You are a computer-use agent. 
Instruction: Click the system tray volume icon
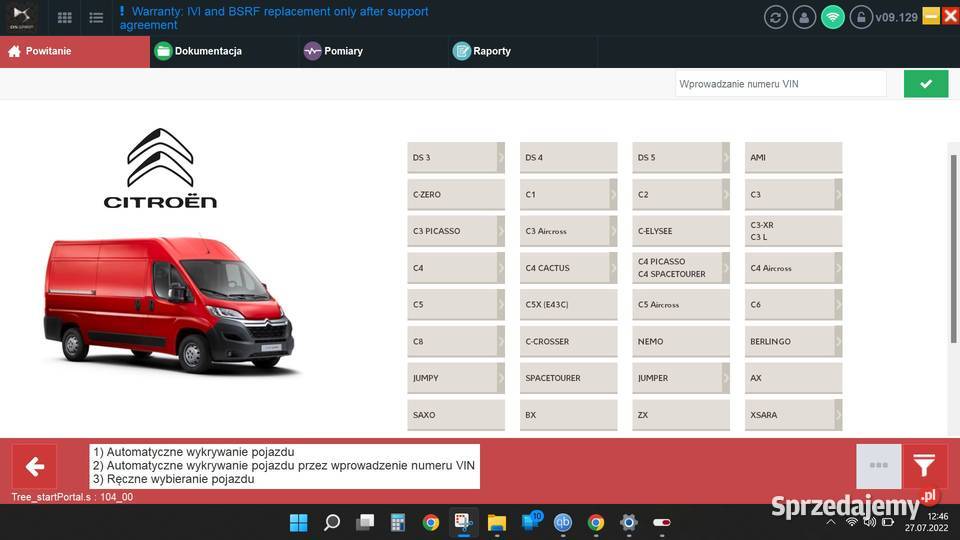[869, 522]
